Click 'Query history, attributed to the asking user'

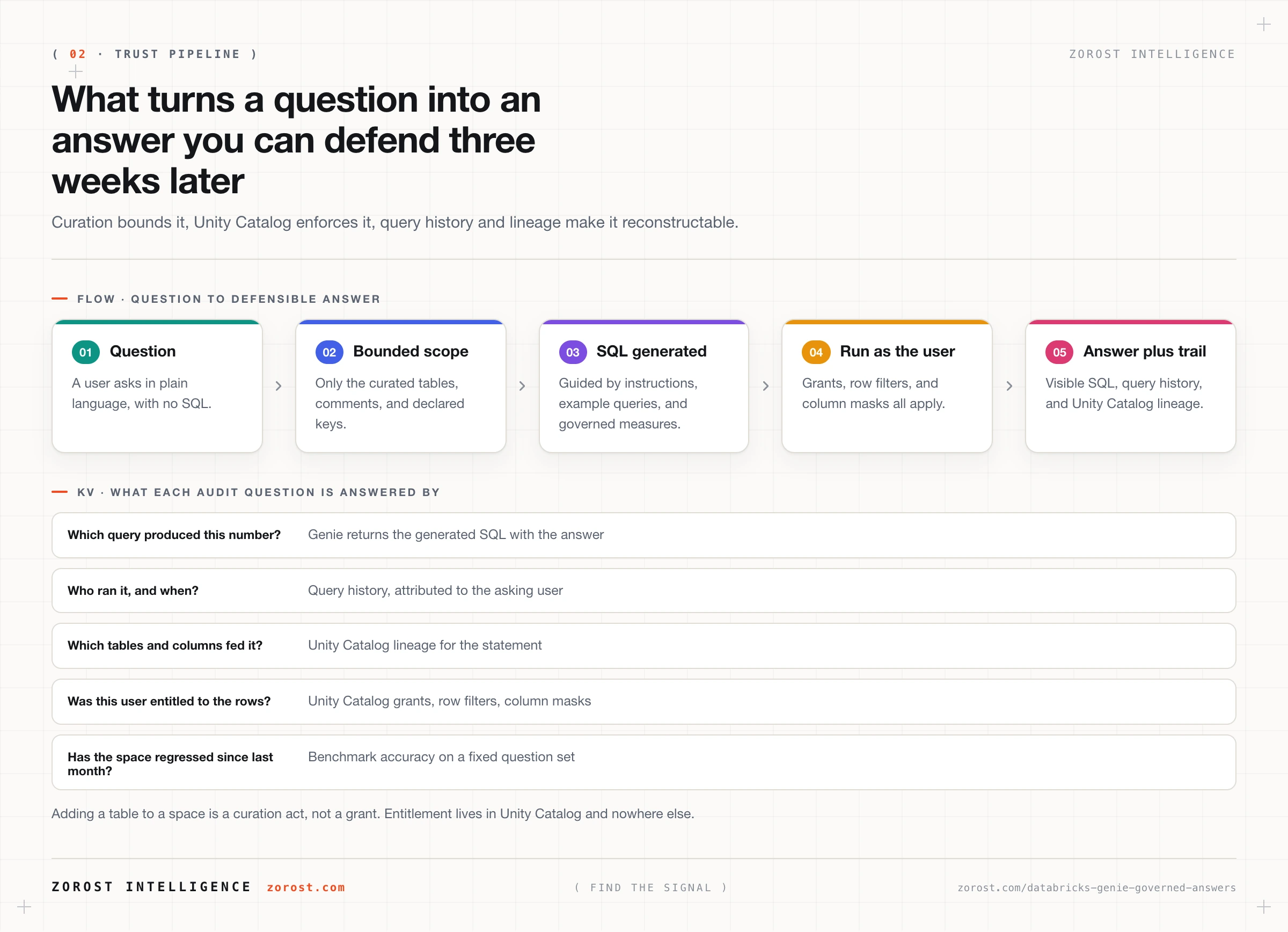click(x=435, y=591)
